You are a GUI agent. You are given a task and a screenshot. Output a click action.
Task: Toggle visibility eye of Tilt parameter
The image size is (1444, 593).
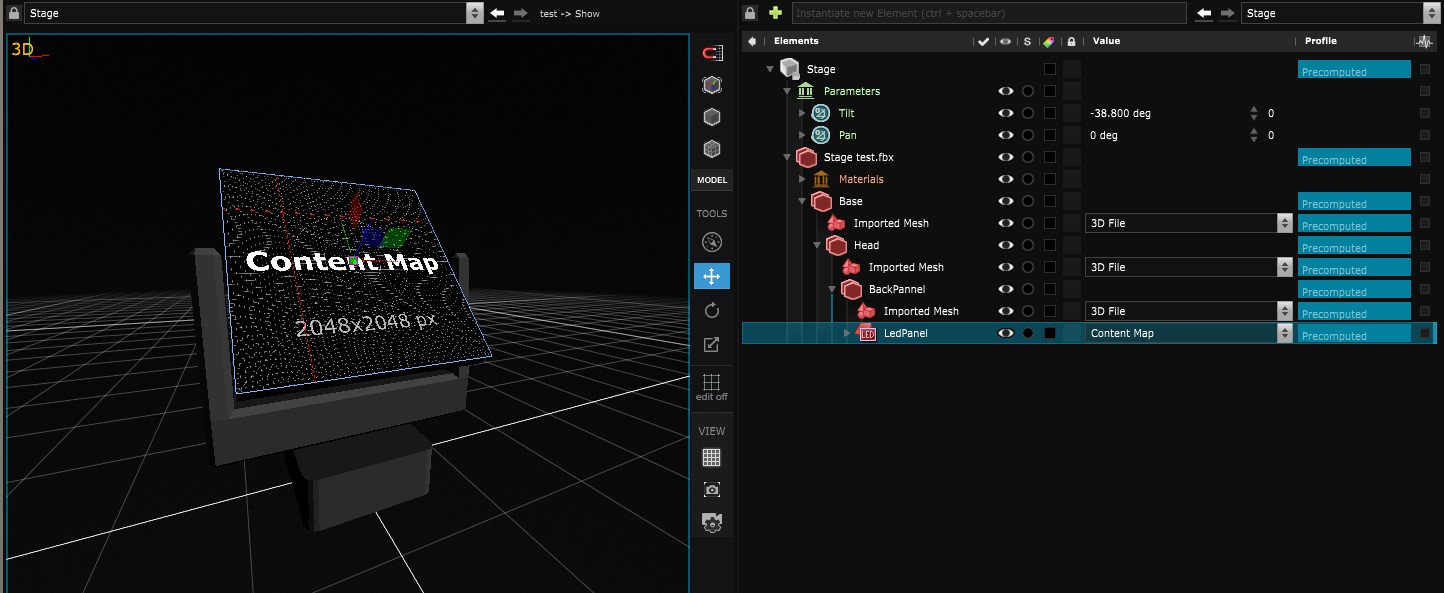coord(1006,113)
